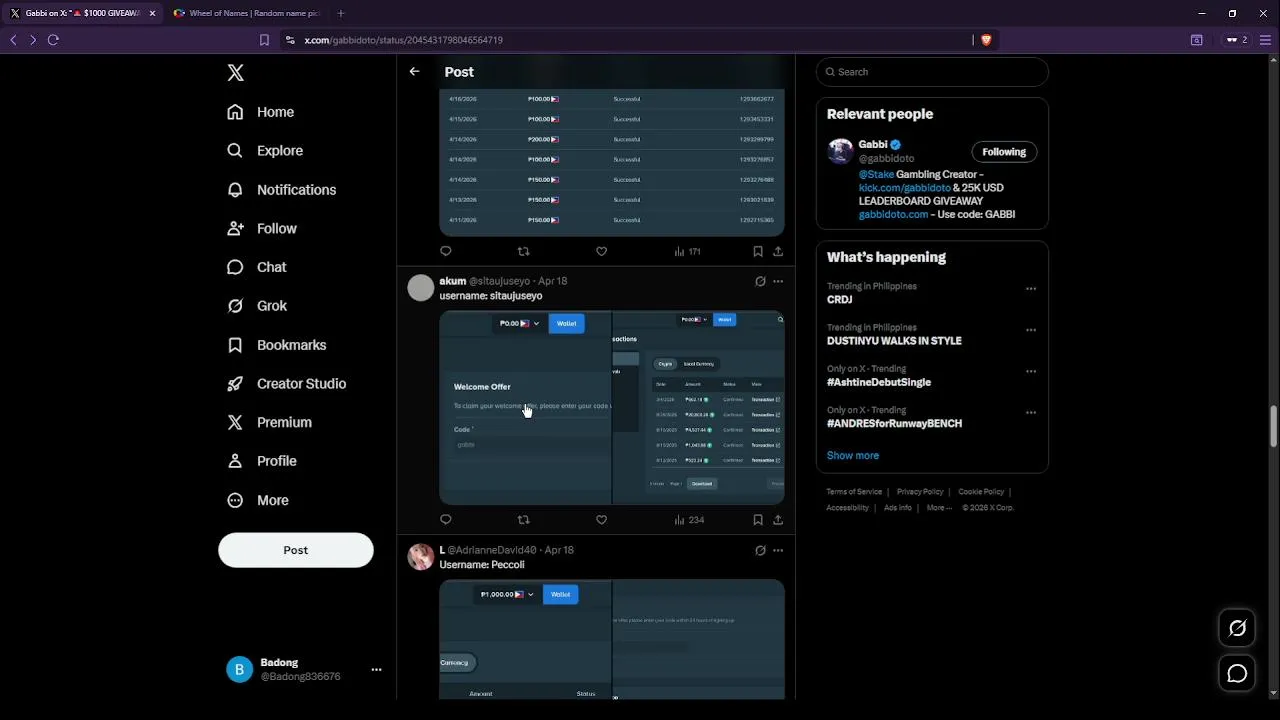
Task: Bookmark this page in address bar
Action: [264, 40]
